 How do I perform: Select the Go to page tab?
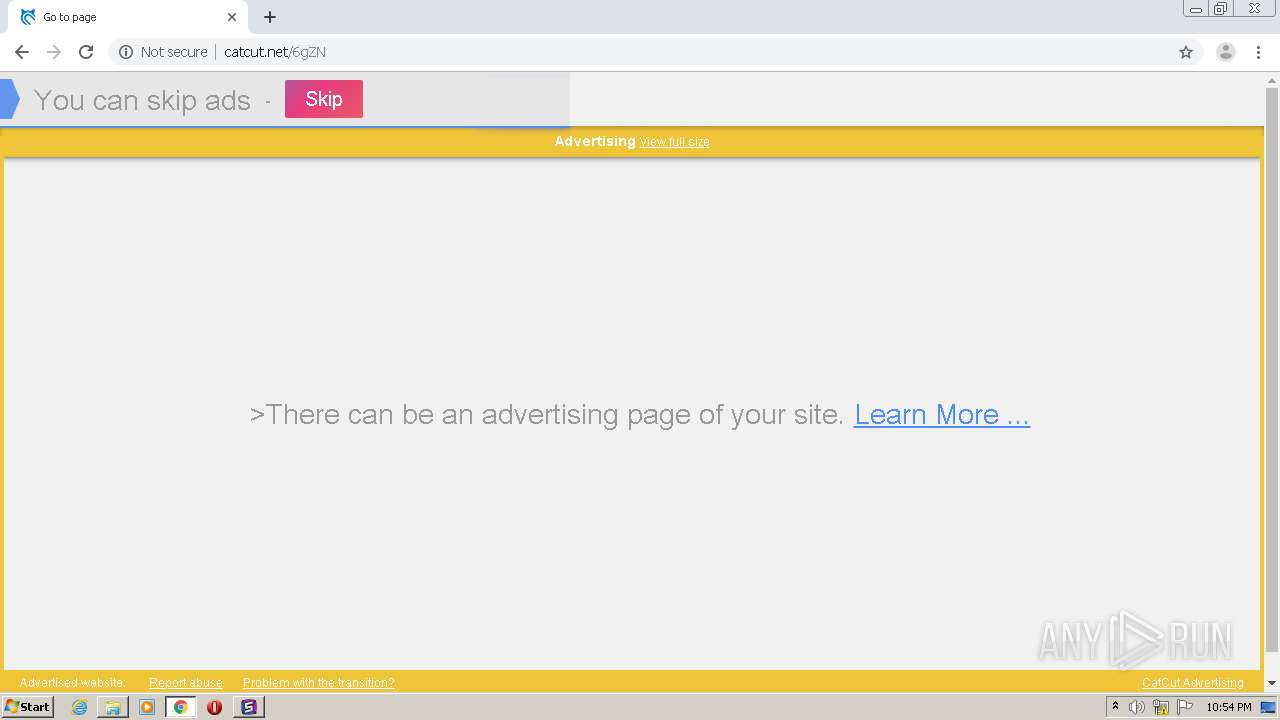click(125, 17)
